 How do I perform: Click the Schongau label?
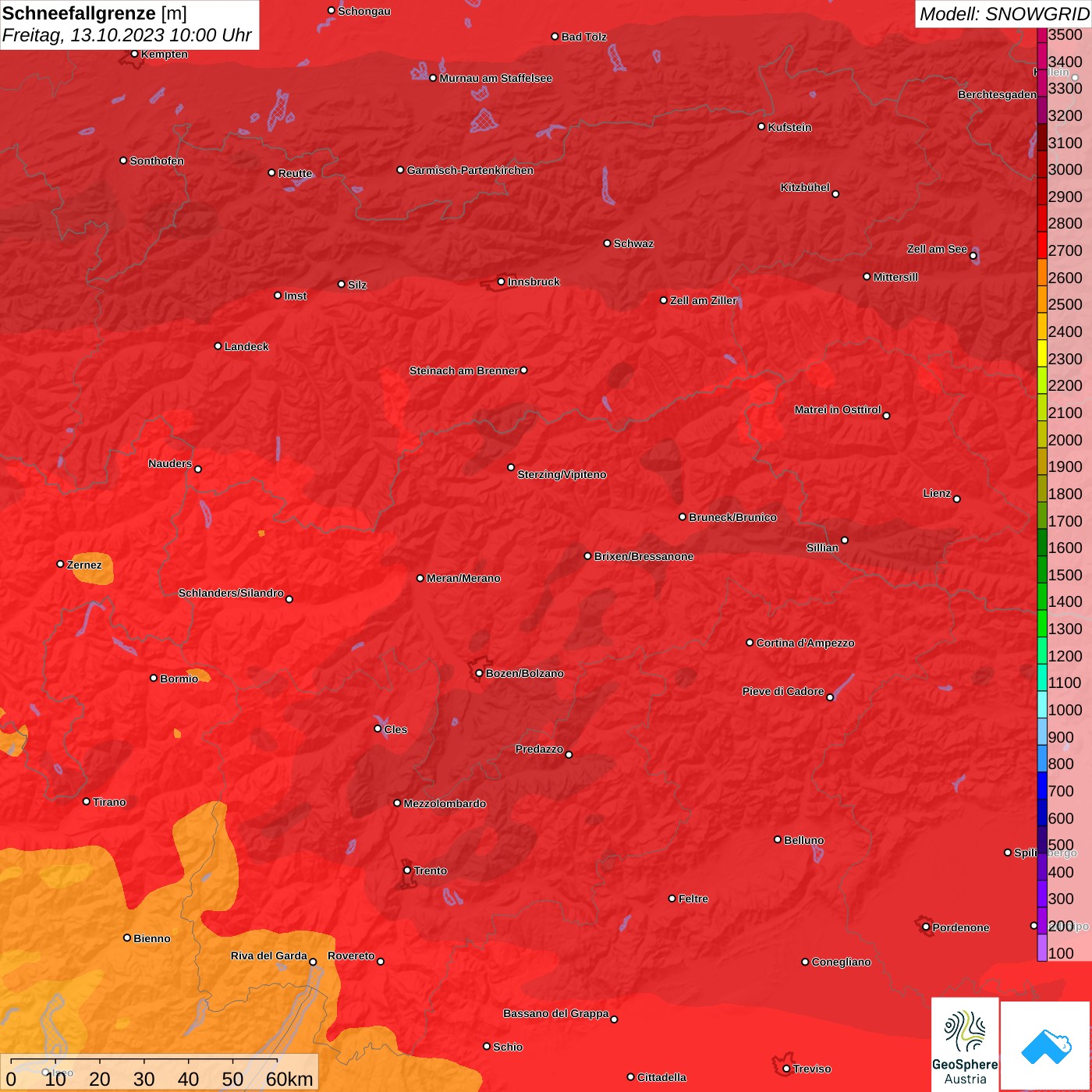tap(363, 11)
